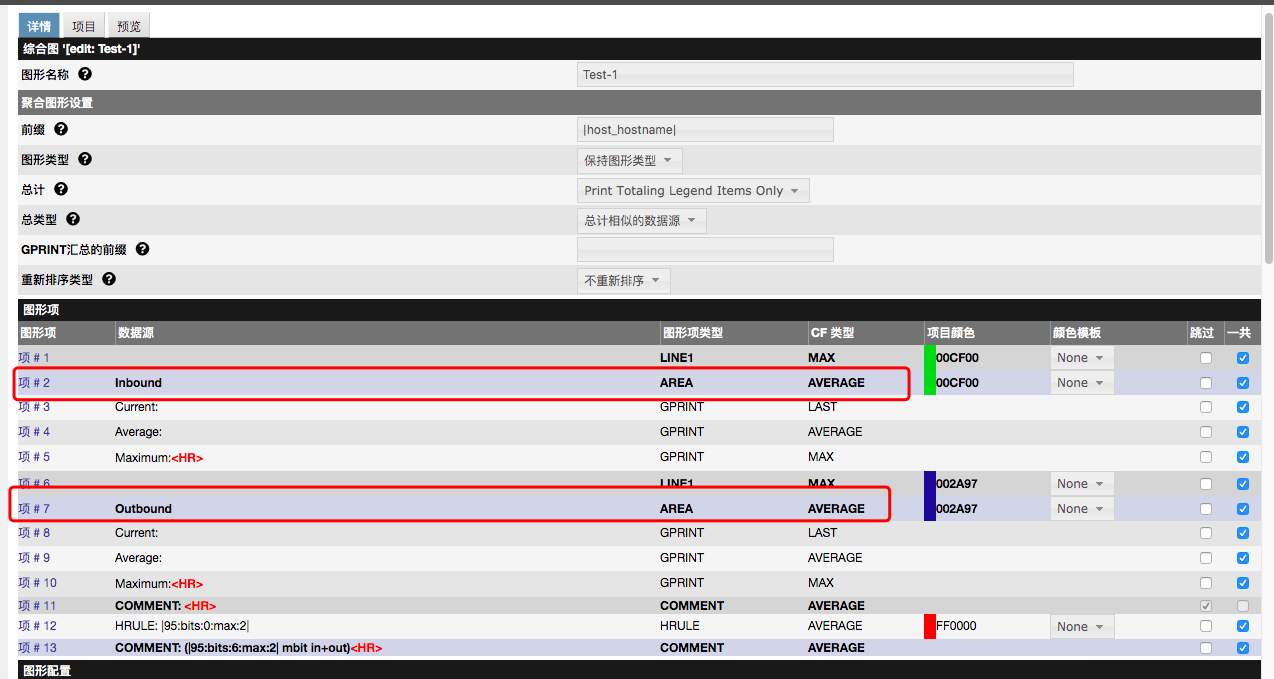Open help for 重新排序类型
Screen dimensions: 1274x679
[108, 279]
